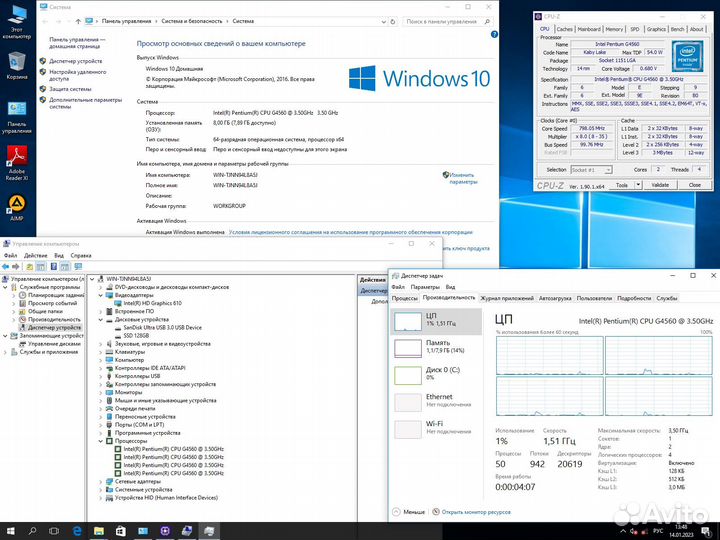
Task: Select Wi-Fi performance item
Action: click(x=436, y=428)
